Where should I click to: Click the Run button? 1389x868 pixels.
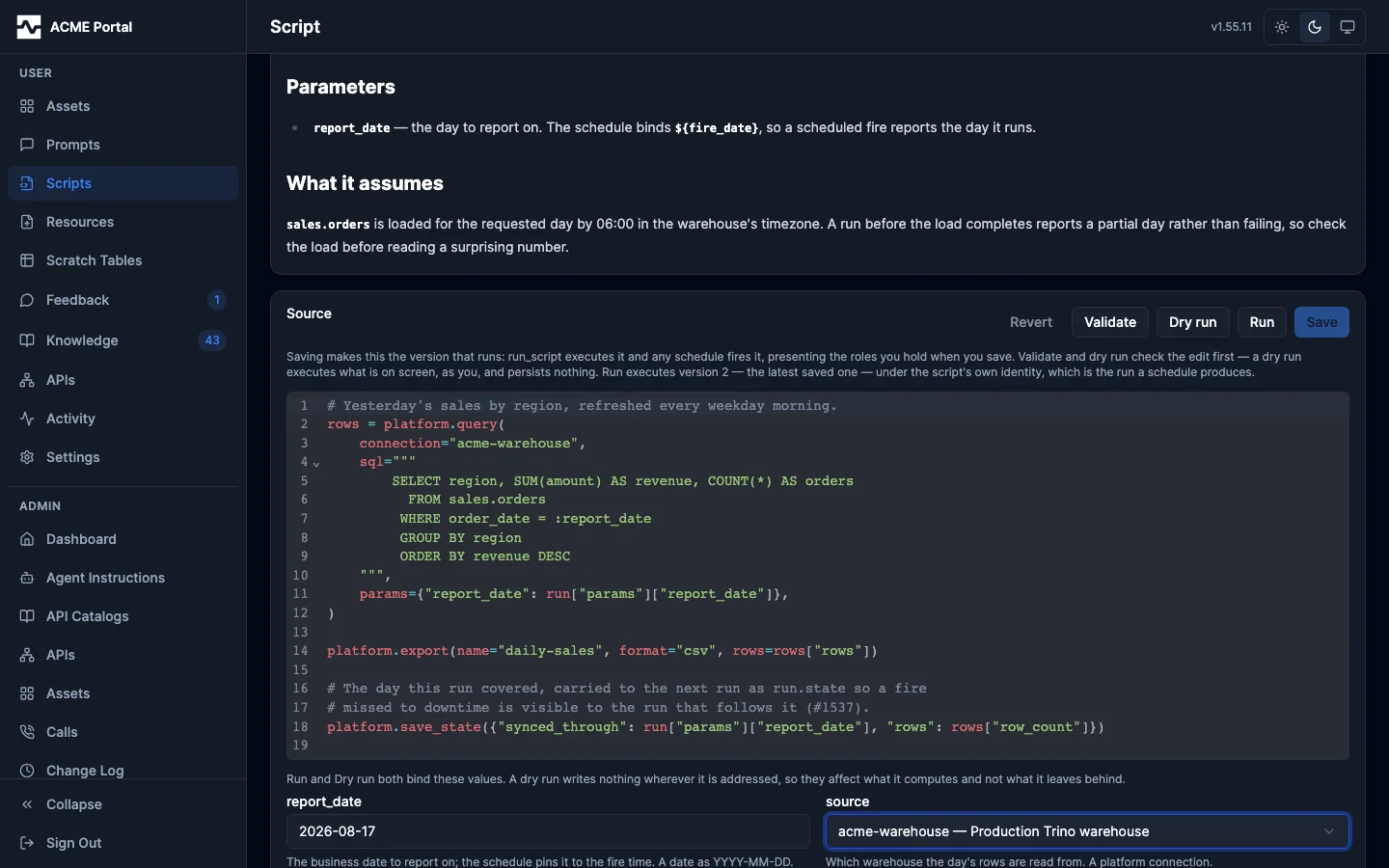click(x=1262, y=322)
